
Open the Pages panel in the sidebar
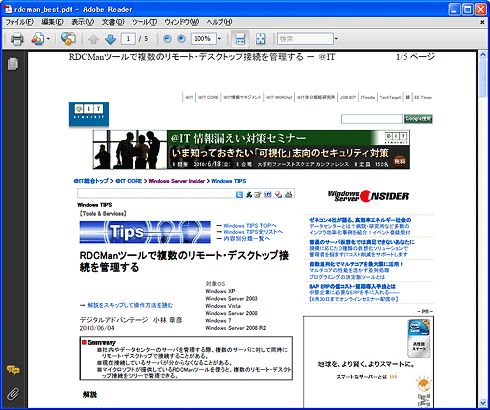[13, 64]
